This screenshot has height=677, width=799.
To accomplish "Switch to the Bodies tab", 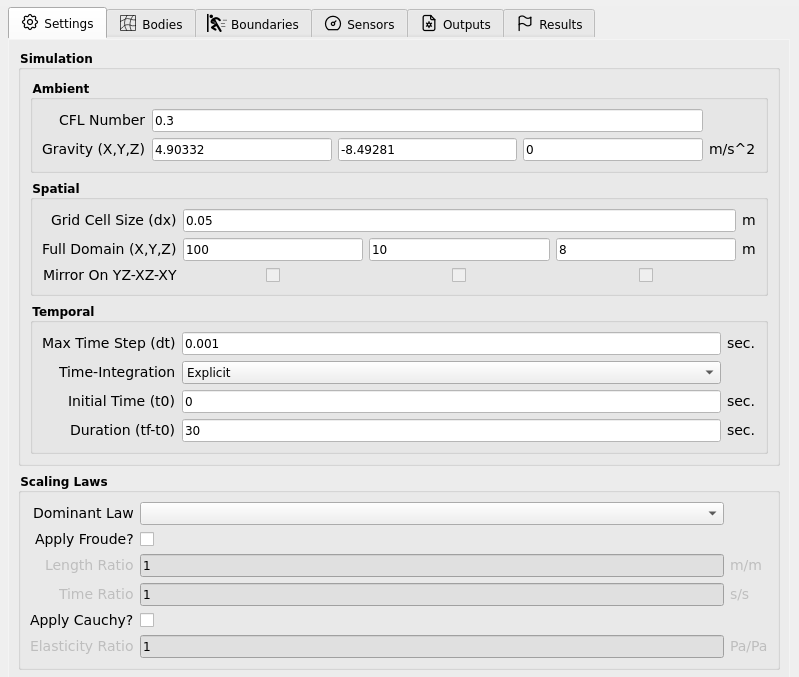I will coord(151,24).
